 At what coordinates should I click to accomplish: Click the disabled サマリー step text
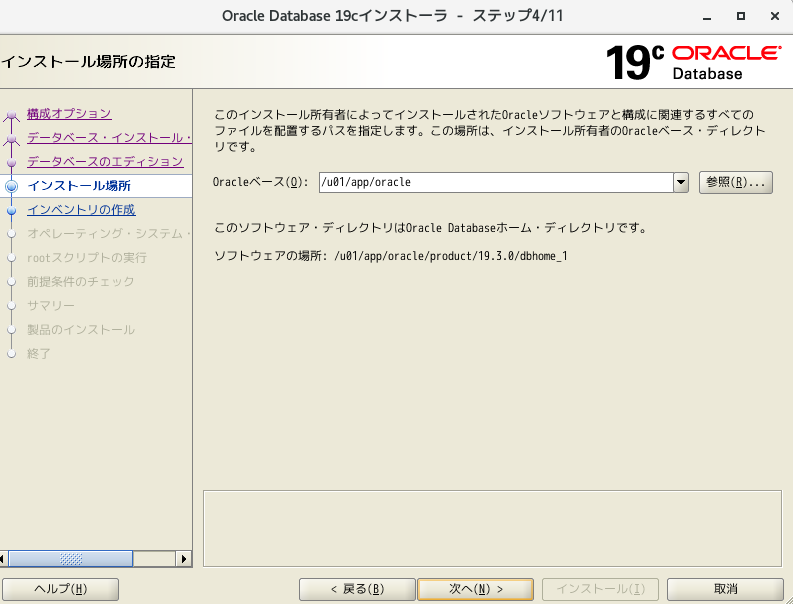pyautogui.click(x=51, y=306)
